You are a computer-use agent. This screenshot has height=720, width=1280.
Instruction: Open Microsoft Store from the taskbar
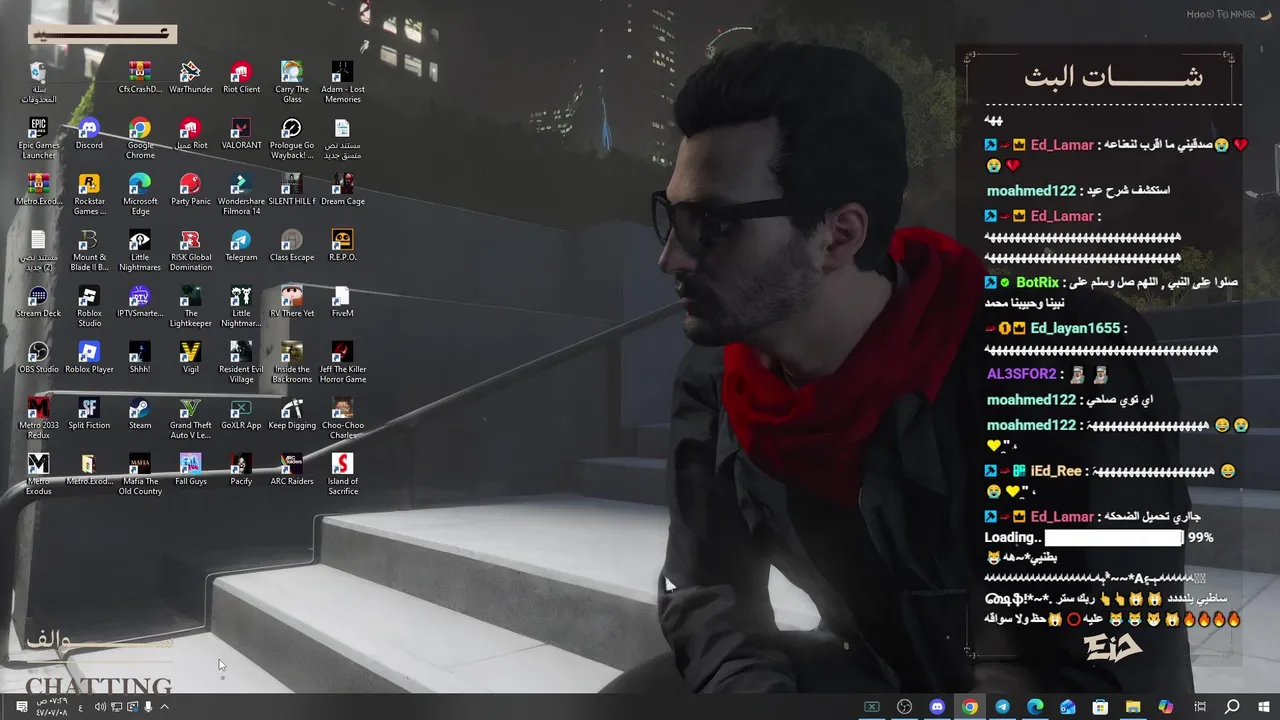click(1100, 707)
